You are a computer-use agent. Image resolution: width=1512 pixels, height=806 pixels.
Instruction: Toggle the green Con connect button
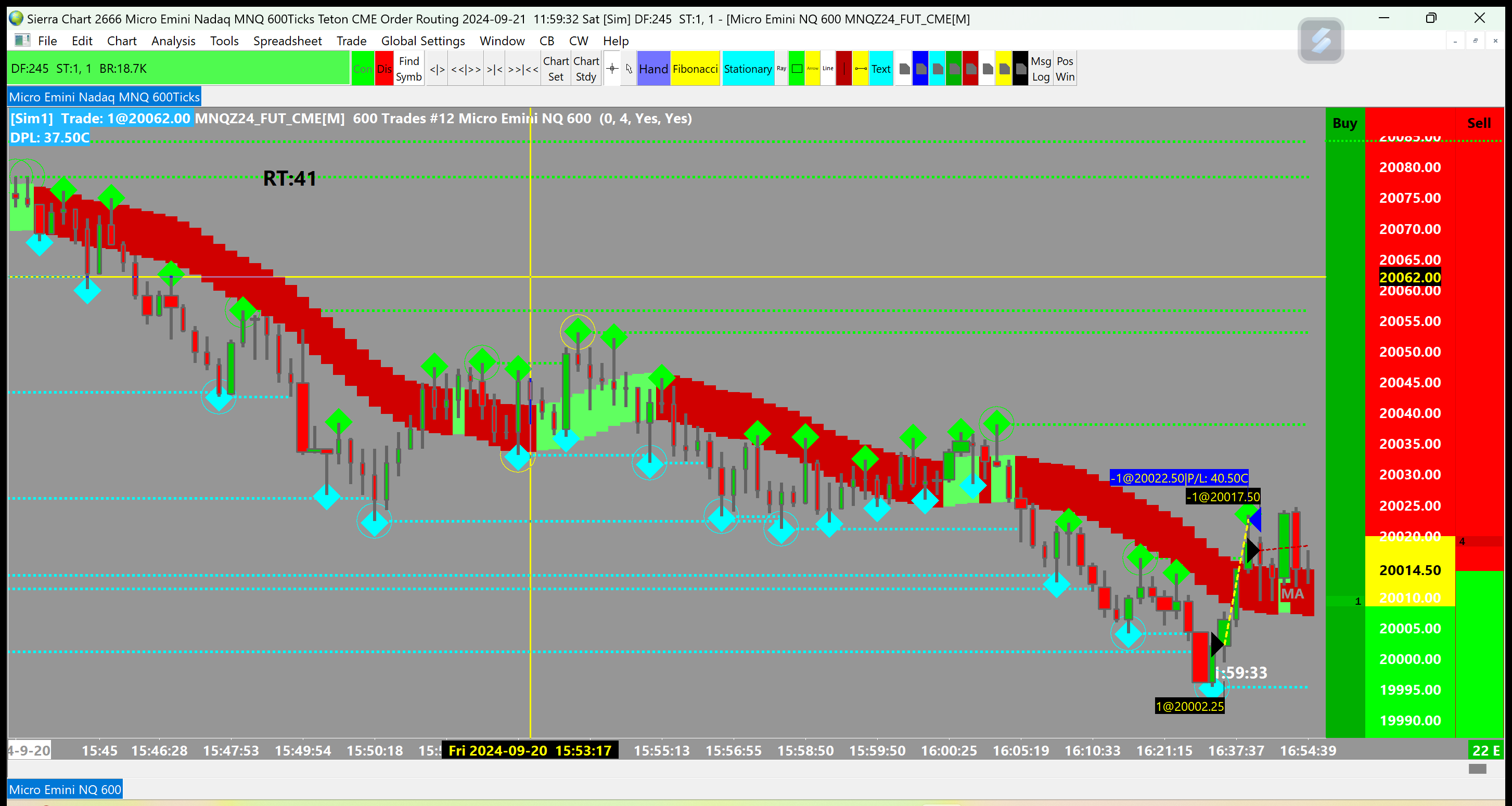click(362, 69)
